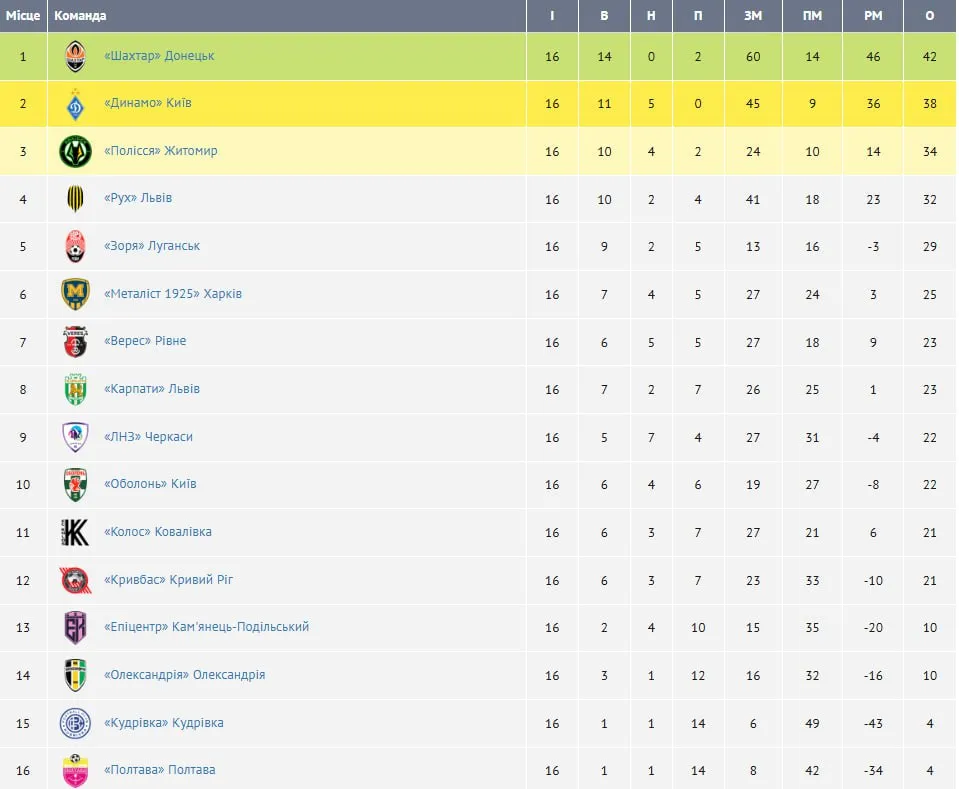Click the Команда column header
The width and height of the screenshot is (959, 789).
[80, 16]
